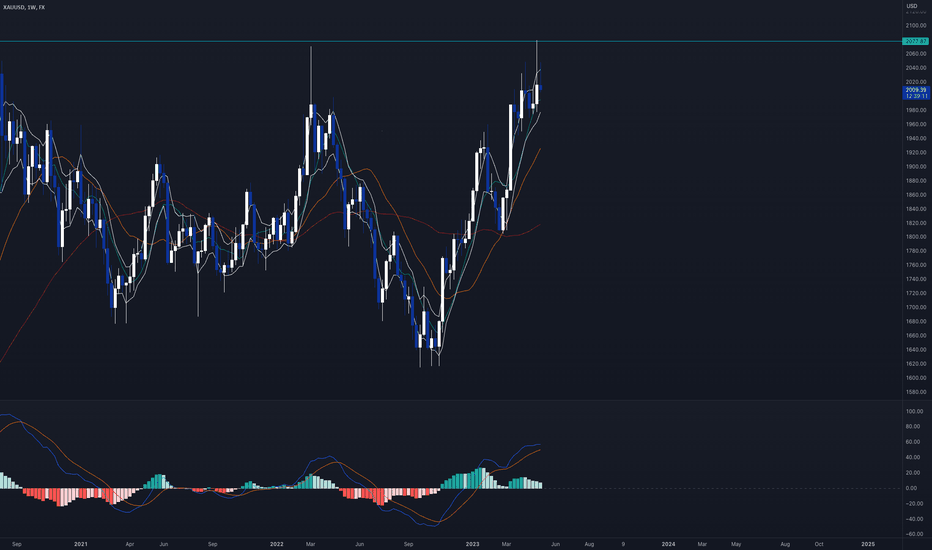Click the 1800.00 price scale label

click(x=916, y=237)
